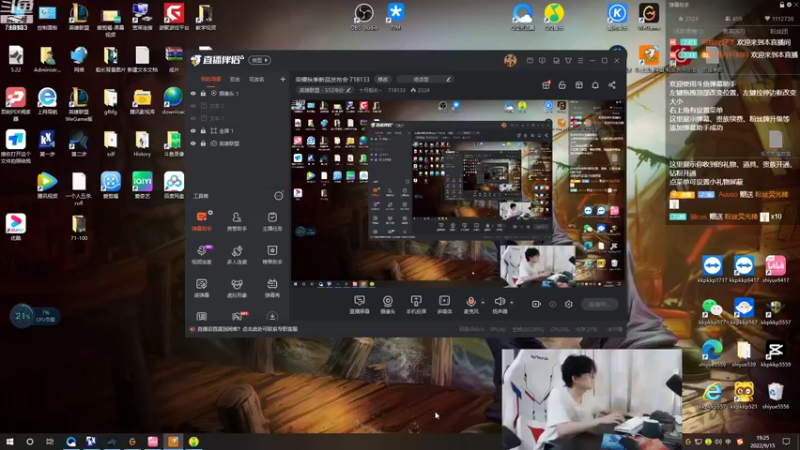This screenshot has width=800, height=450.
Task: Open the 视频连麦 video co-stream tool
Action: click(x=202, y=254)
